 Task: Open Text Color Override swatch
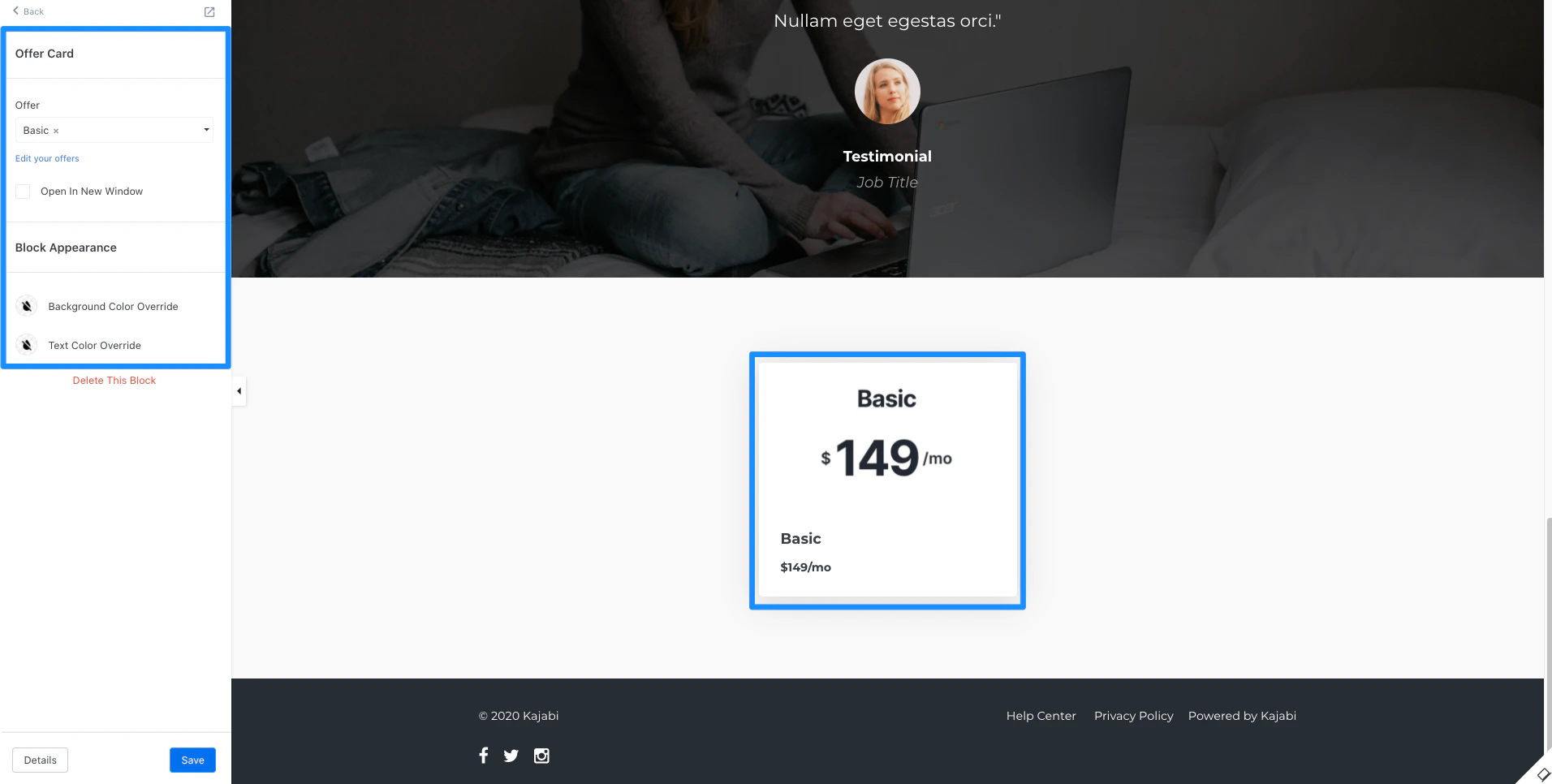[x=27, y=345]
